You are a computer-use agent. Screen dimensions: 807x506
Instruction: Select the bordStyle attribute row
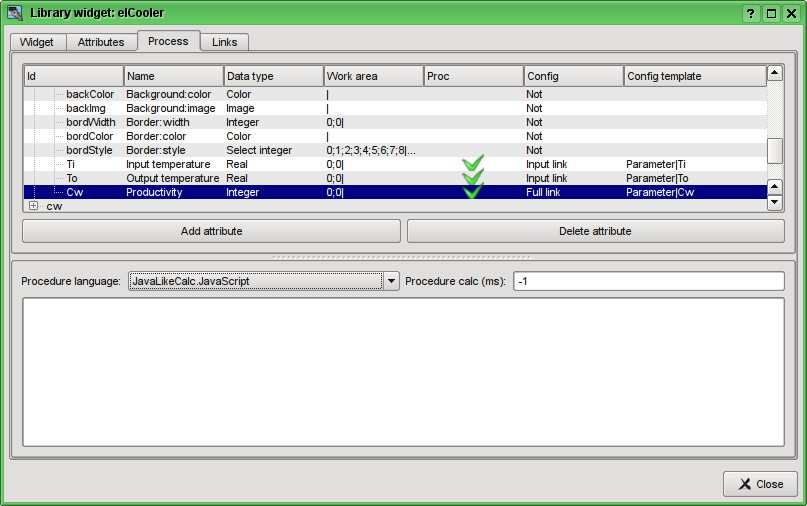[x=90, y=150]
